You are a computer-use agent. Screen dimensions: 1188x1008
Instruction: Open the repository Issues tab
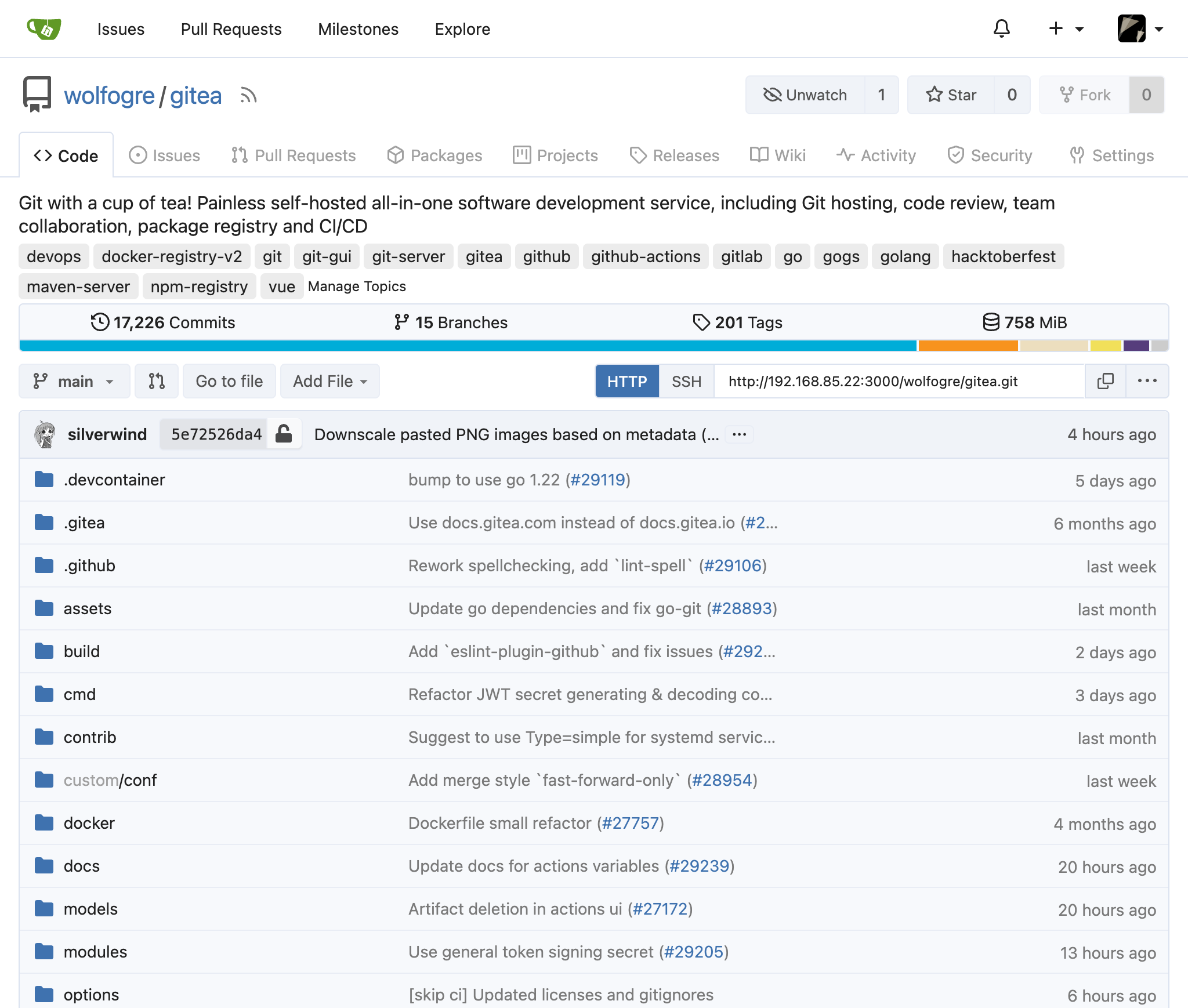pos(164,155)
